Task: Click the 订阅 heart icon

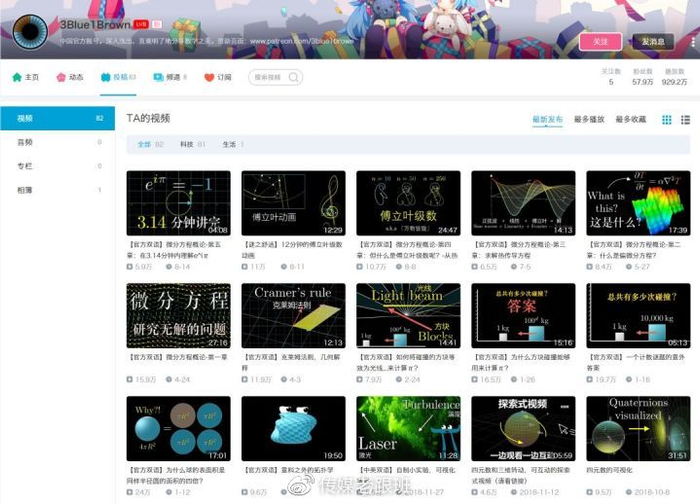Action: coord(209,77)
